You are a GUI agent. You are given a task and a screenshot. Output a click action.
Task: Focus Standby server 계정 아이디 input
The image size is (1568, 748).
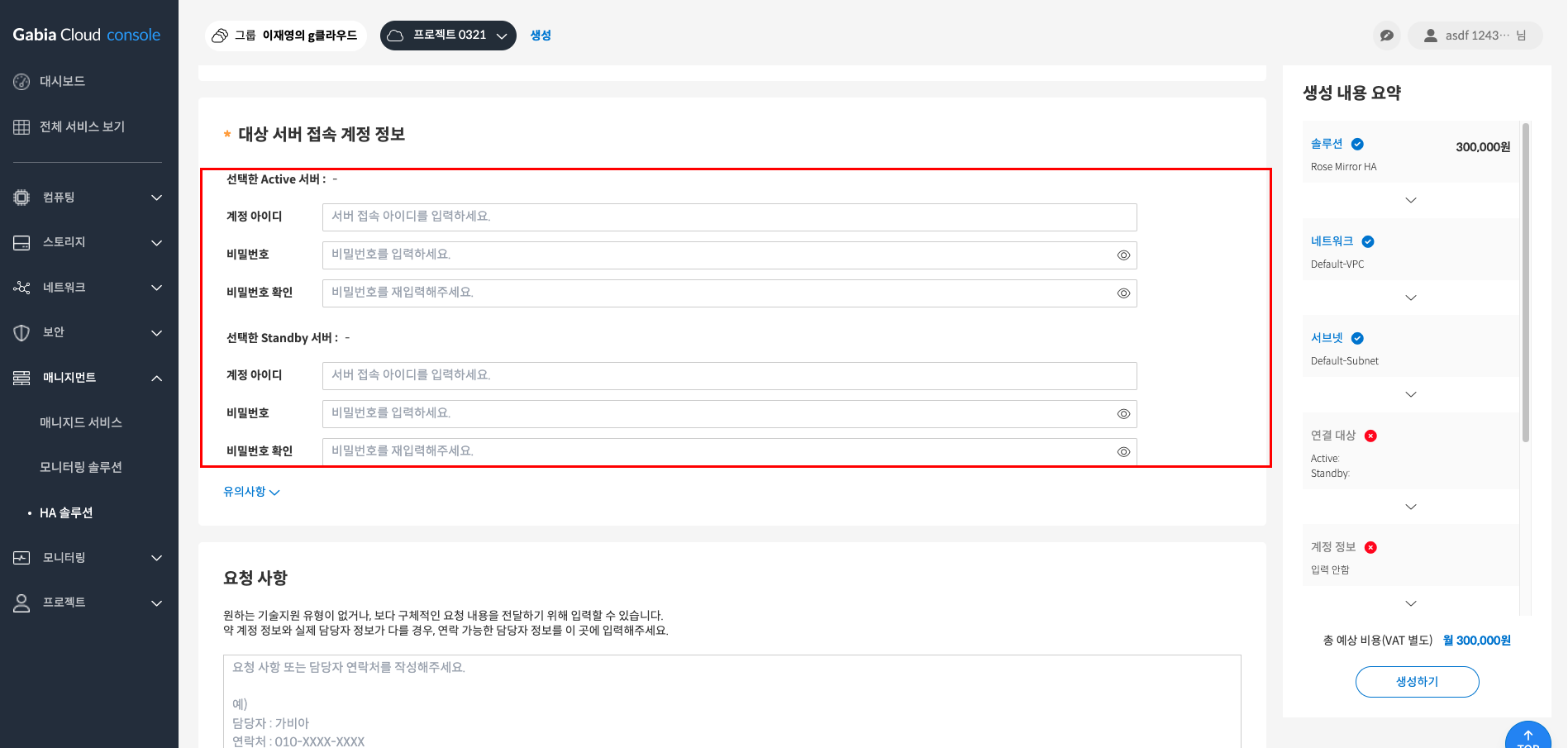730,376
